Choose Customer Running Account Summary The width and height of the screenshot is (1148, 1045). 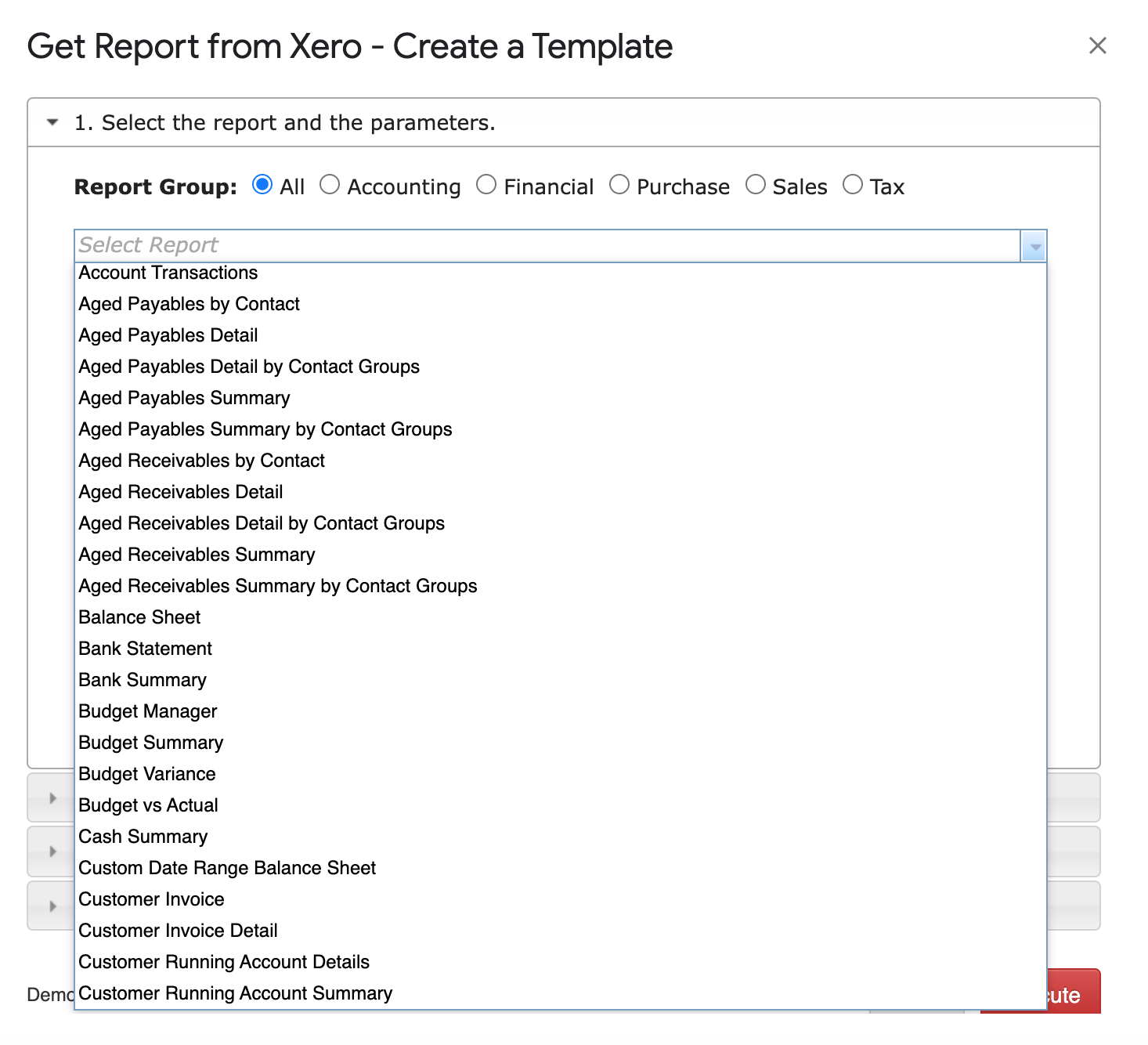click(x=561, y=993)
